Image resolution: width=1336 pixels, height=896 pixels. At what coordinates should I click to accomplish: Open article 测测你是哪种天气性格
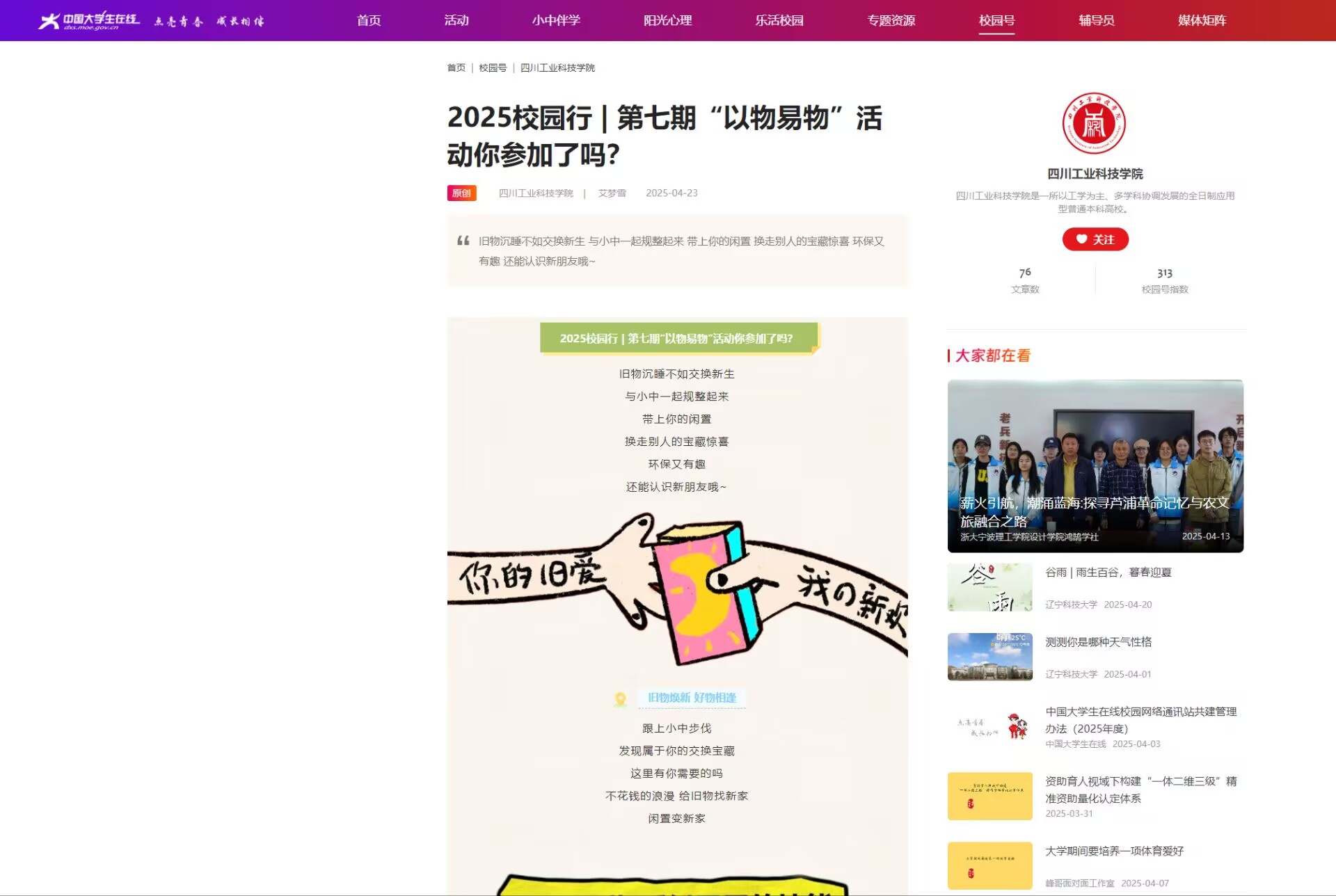click(1098, 642)
